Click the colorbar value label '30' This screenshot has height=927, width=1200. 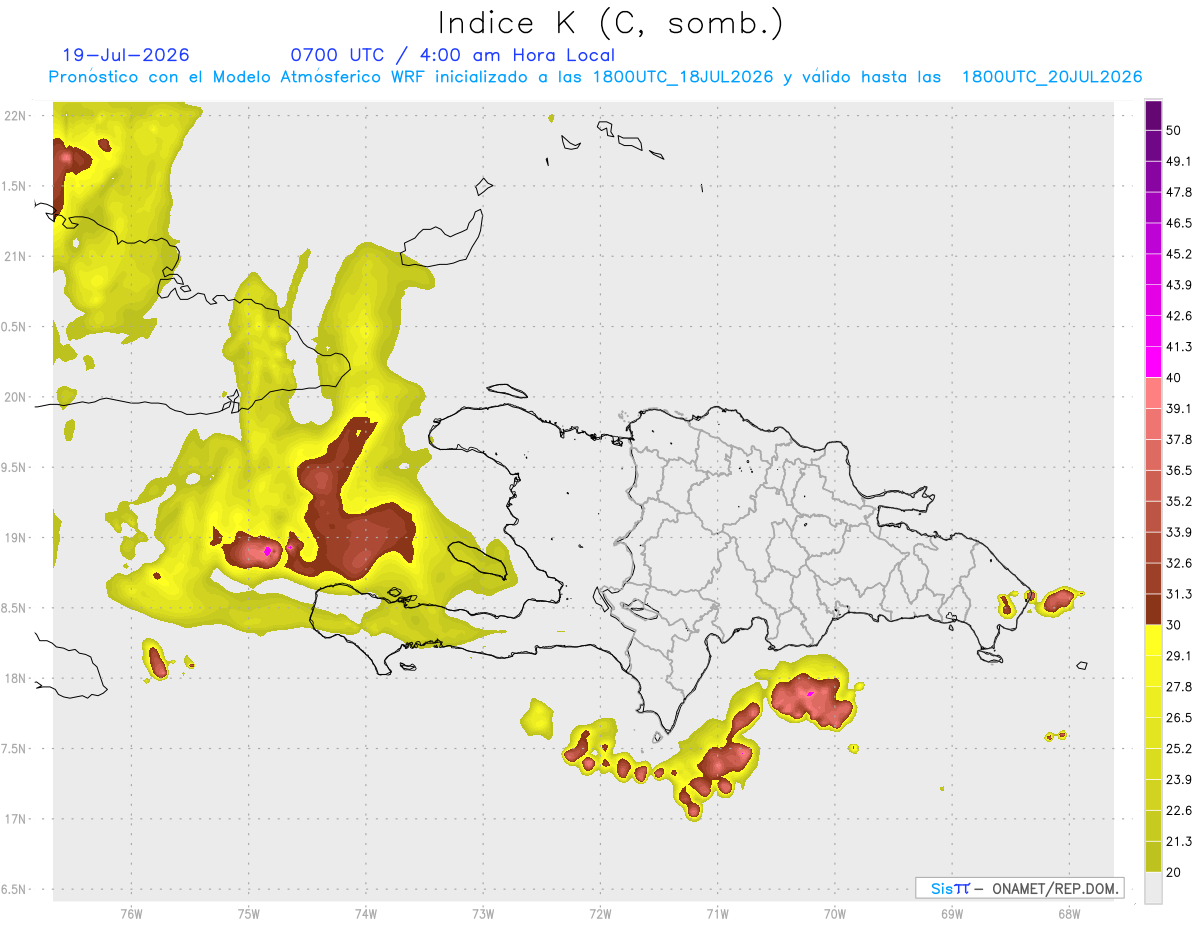[1175, 625]
